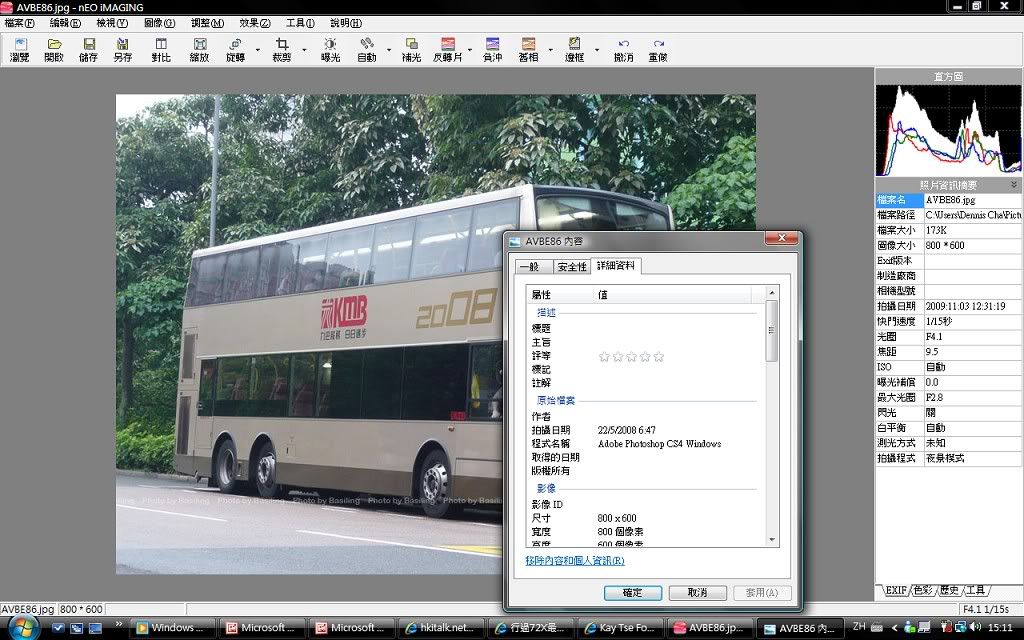
Task: Apply the 負沖 effect icon
Action: pyautogui.click(x=492, y=50)
